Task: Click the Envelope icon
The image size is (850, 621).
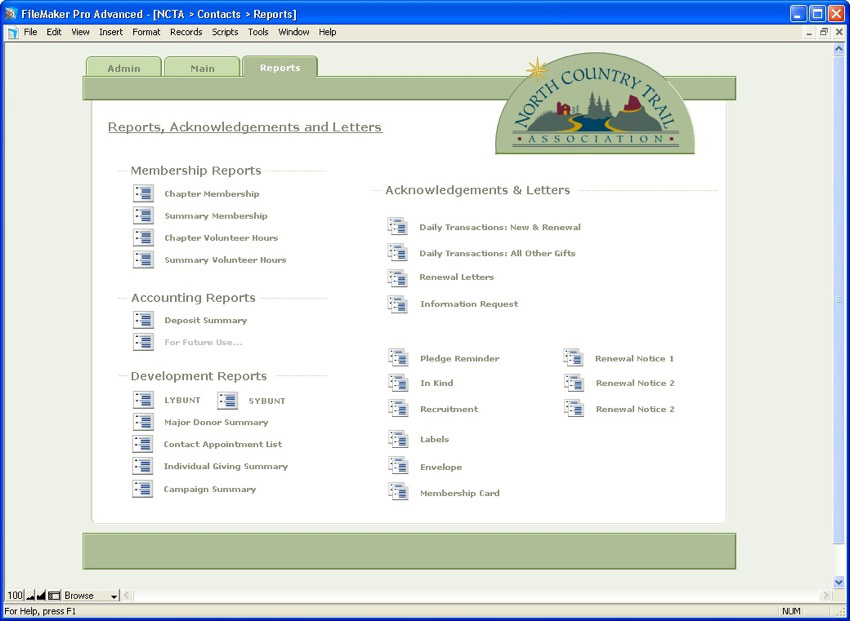Action: 398,465
